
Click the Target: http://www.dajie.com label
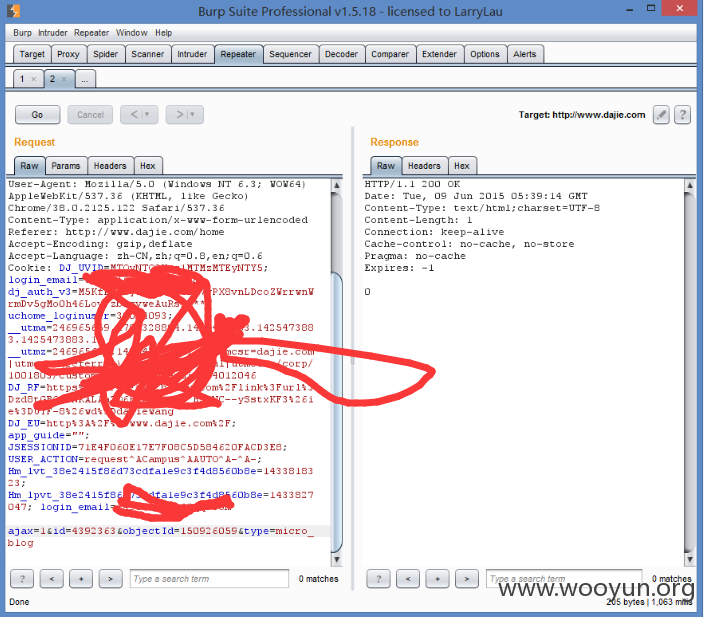point(582,115)
